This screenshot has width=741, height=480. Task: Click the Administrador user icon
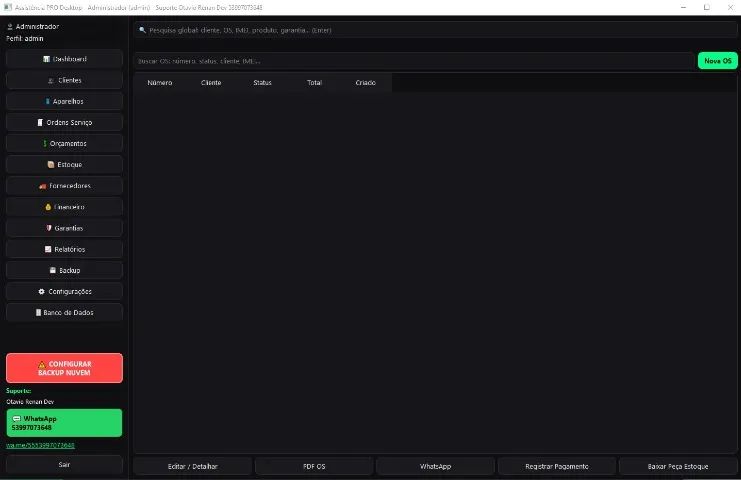coord(10,26)
